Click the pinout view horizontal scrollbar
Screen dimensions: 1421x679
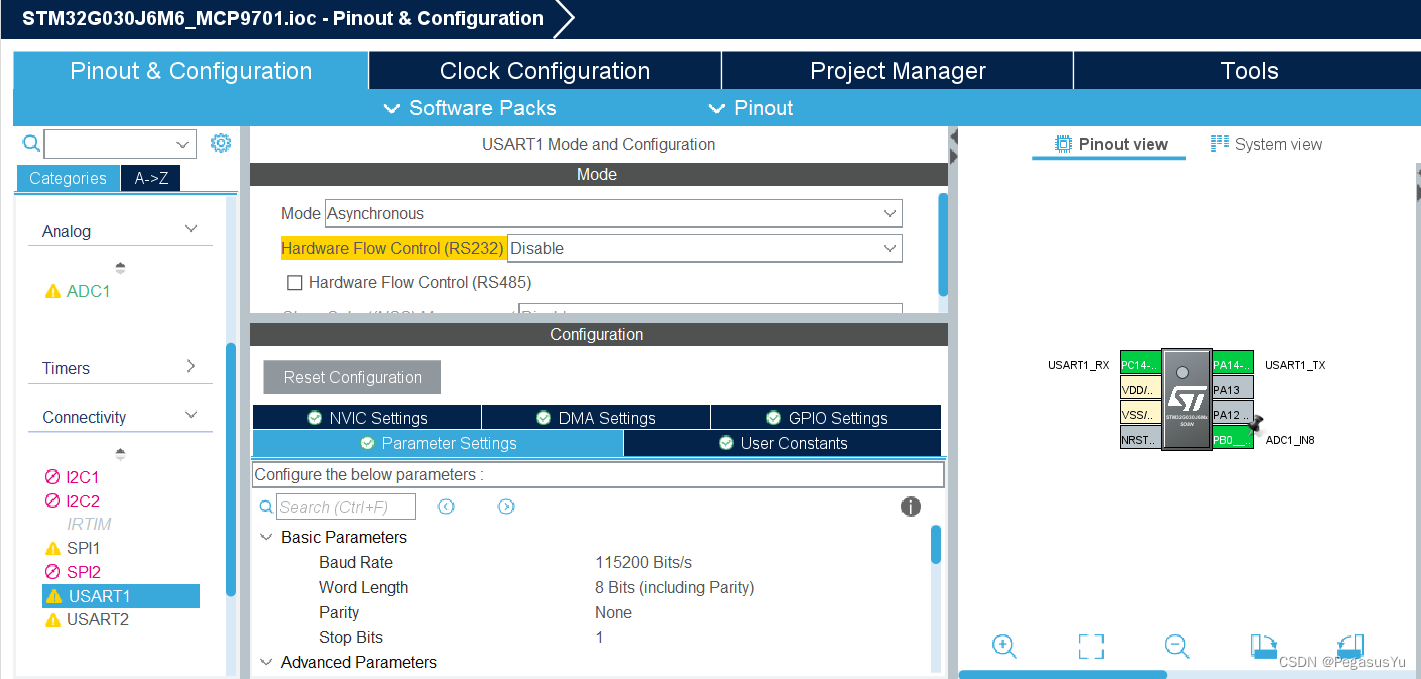pyautogui.click(x=1062, y=674)
